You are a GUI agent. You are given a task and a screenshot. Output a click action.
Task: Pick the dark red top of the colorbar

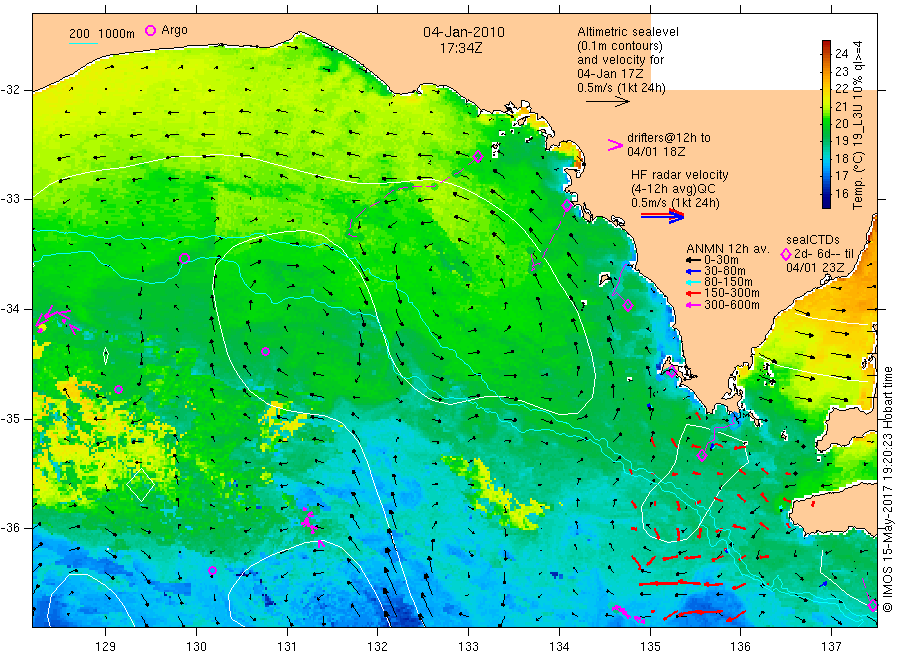tap(826, 44)
